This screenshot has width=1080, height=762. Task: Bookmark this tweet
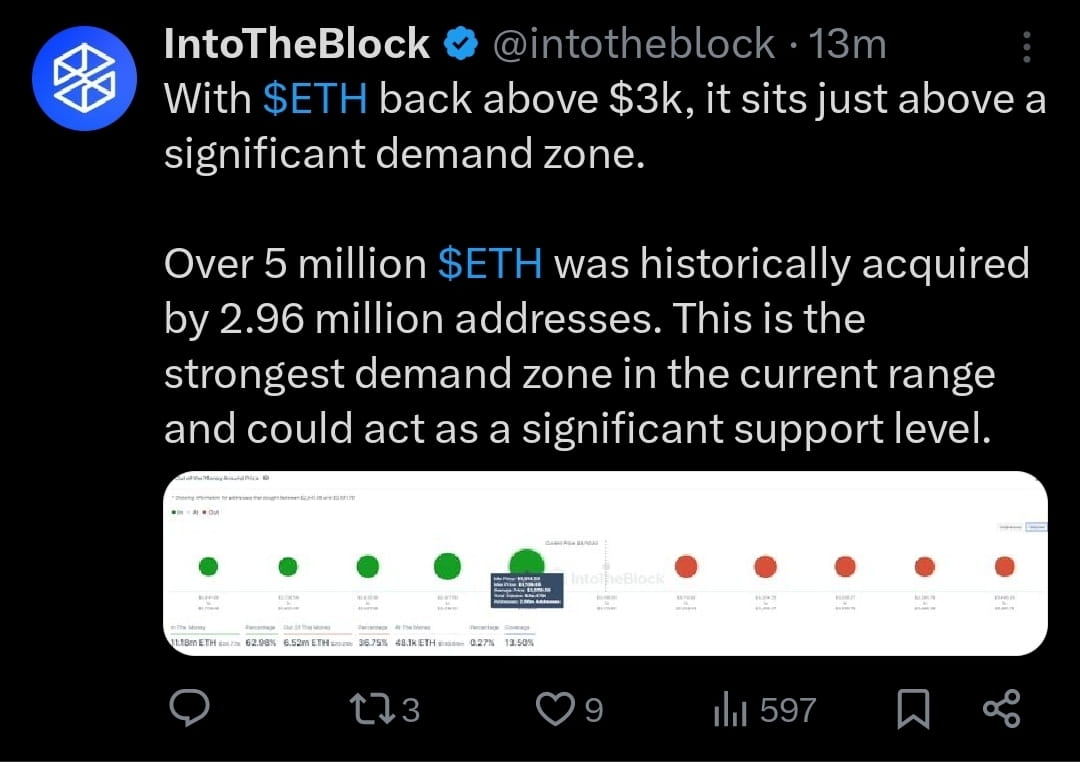point(911,710)
